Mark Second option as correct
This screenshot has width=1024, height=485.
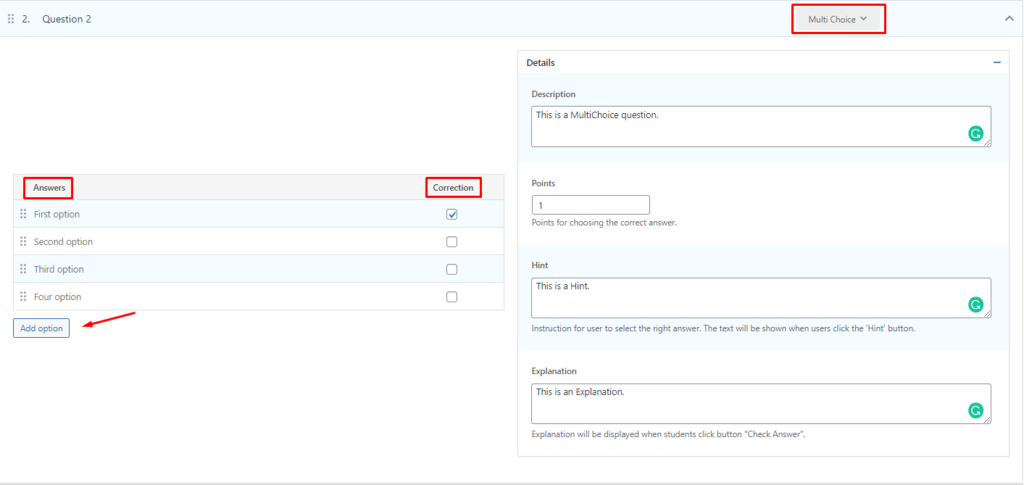click(452, 242)
